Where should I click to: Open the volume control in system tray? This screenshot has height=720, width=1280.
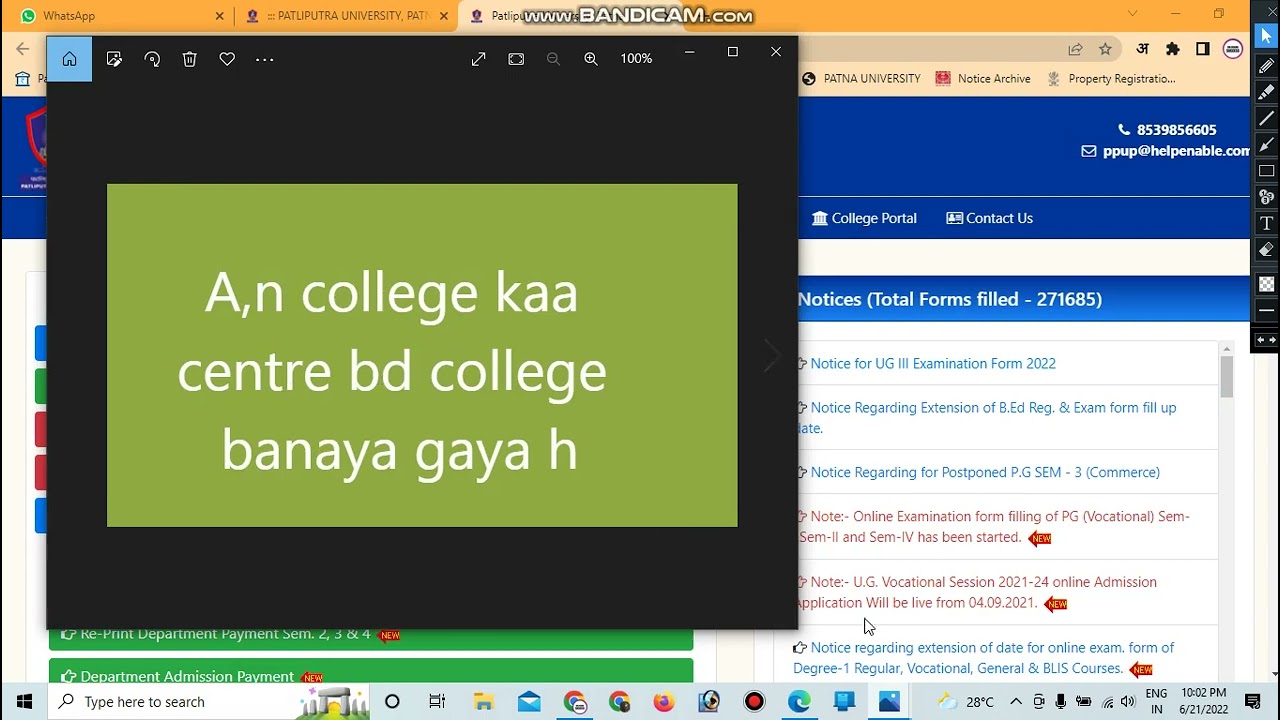(x=1127, y=702)
